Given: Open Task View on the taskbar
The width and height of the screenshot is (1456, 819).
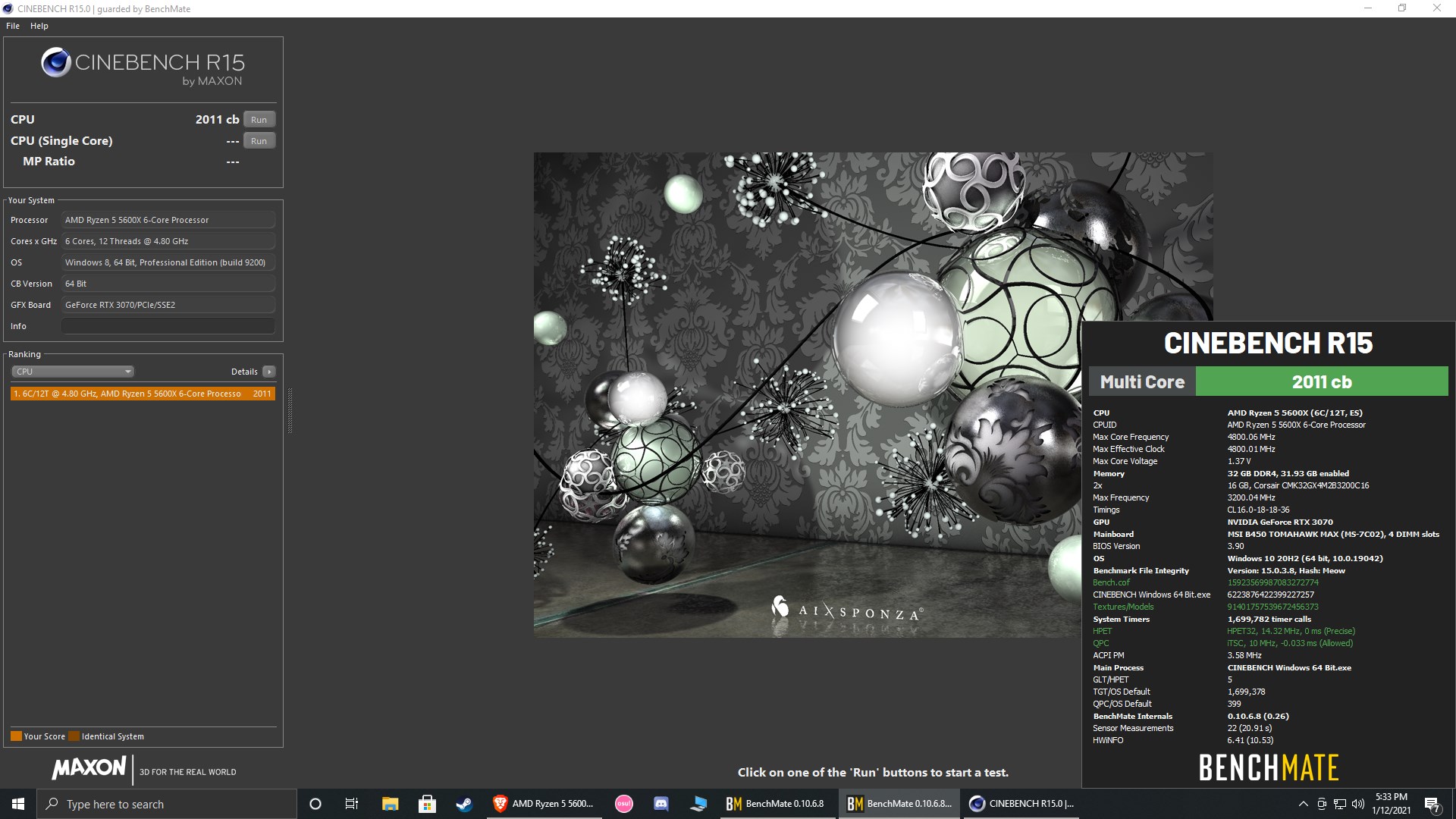Looking at the screenshot, I should coord(352,804).
